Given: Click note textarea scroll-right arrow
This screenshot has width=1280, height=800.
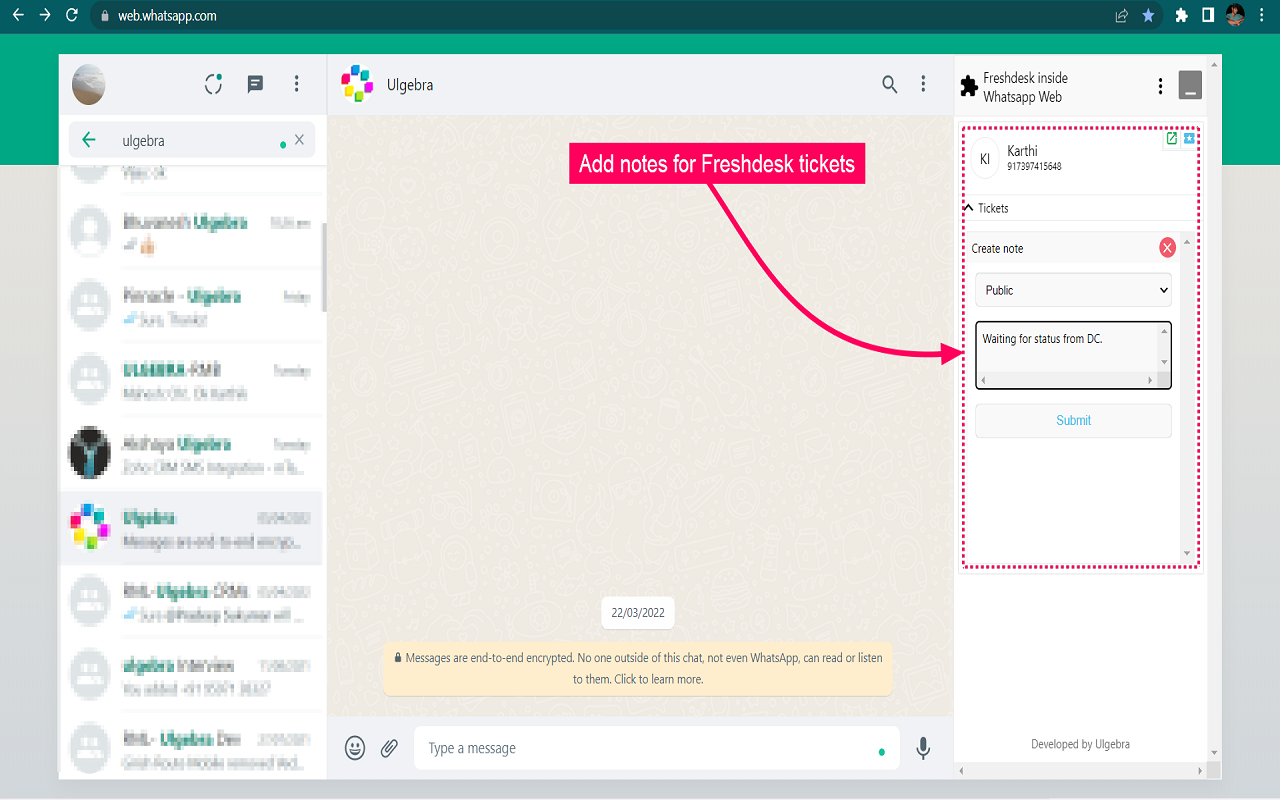Looking at the screenshot, I should (1150, 381).
